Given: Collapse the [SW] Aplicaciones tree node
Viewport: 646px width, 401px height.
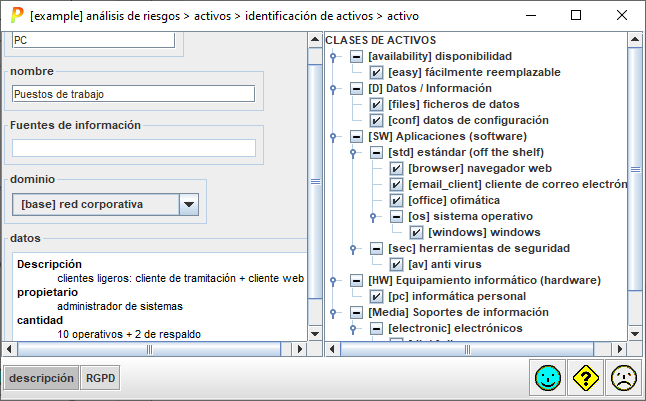Looking at the screenshot, I should 356,136.
